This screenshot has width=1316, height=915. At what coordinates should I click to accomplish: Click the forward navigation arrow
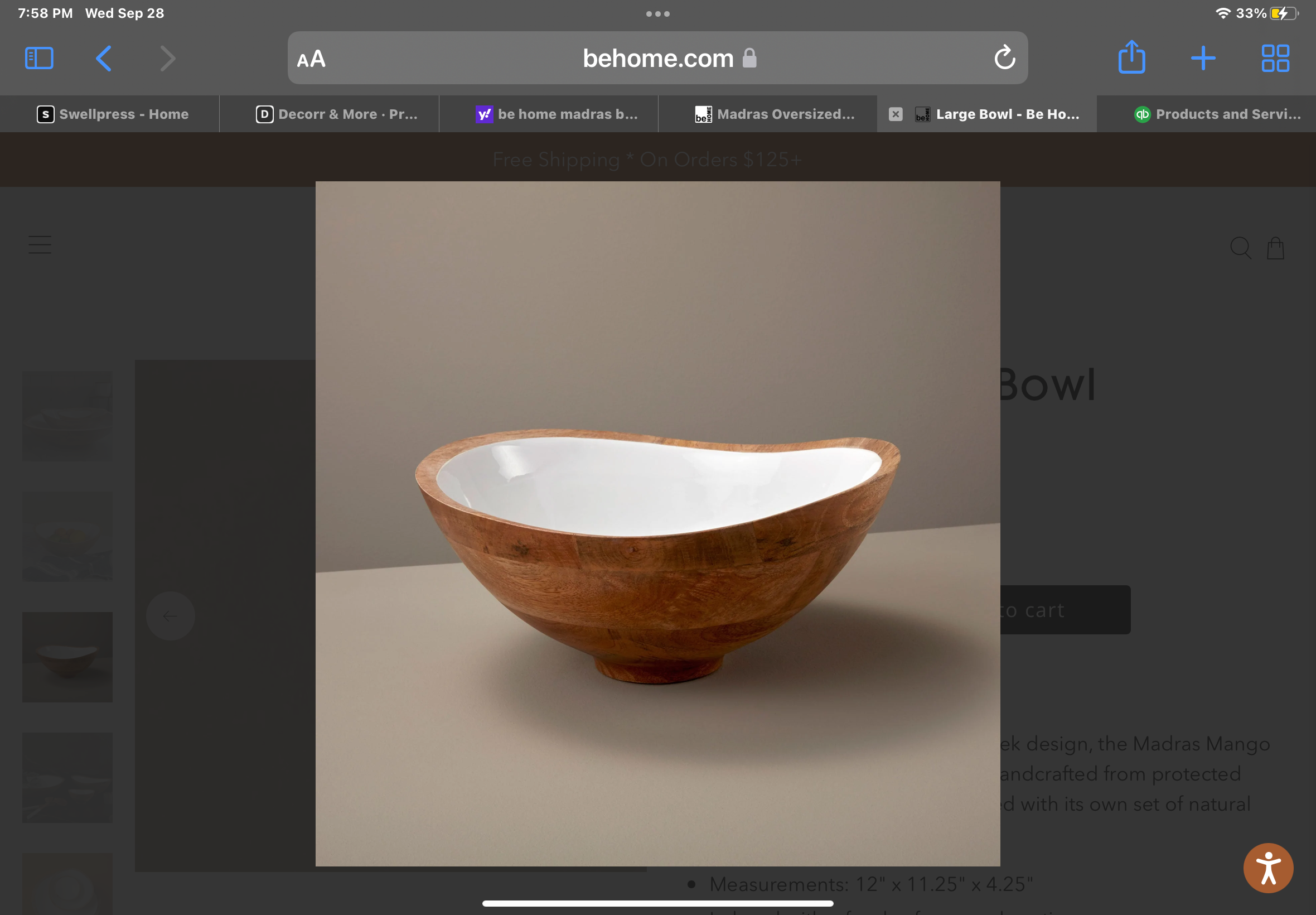[167, 57]
